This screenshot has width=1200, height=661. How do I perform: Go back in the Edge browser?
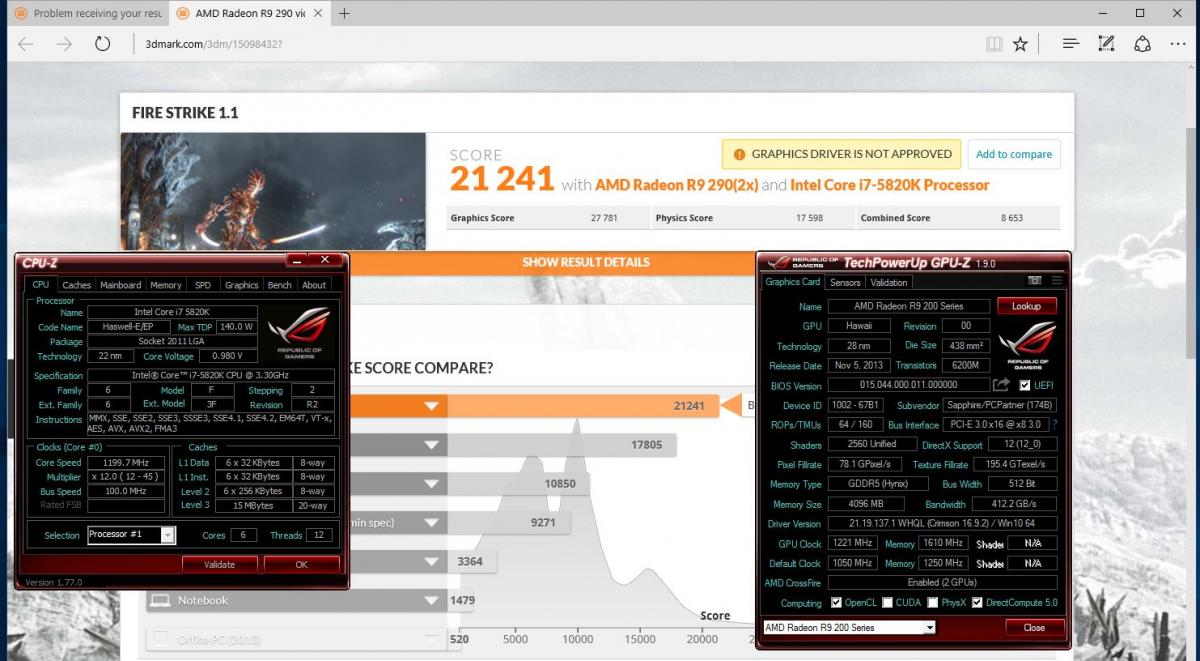(x=25, y=44)
